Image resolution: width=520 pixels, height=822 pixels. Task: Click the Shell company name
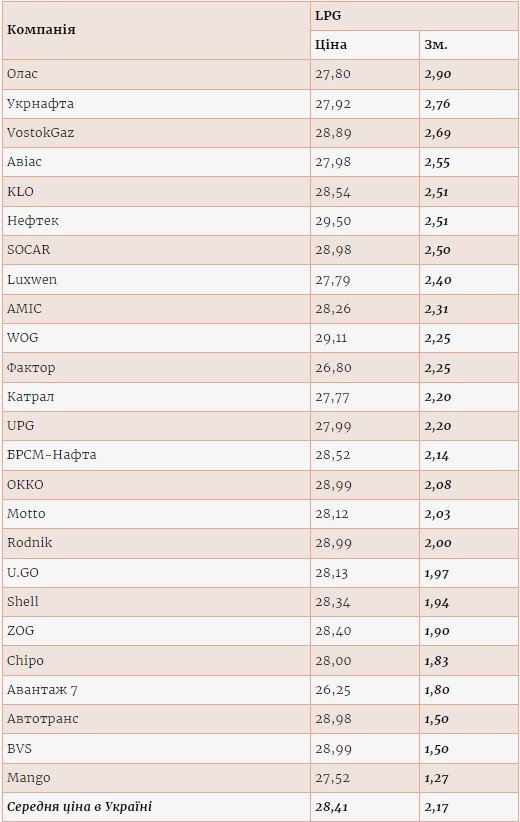click(23, 601)
